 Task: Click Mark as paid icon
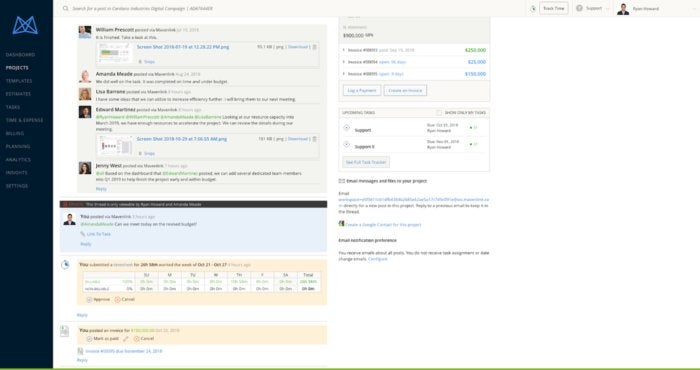pos(89,339)
